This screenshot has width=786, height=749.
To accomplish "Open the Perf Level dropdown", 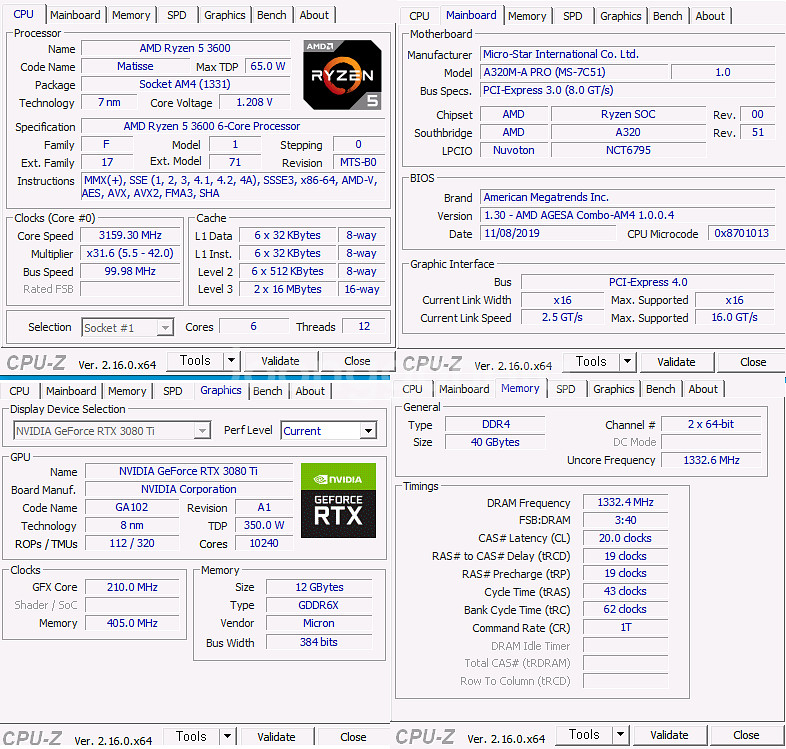I will [x=368, y=431].
